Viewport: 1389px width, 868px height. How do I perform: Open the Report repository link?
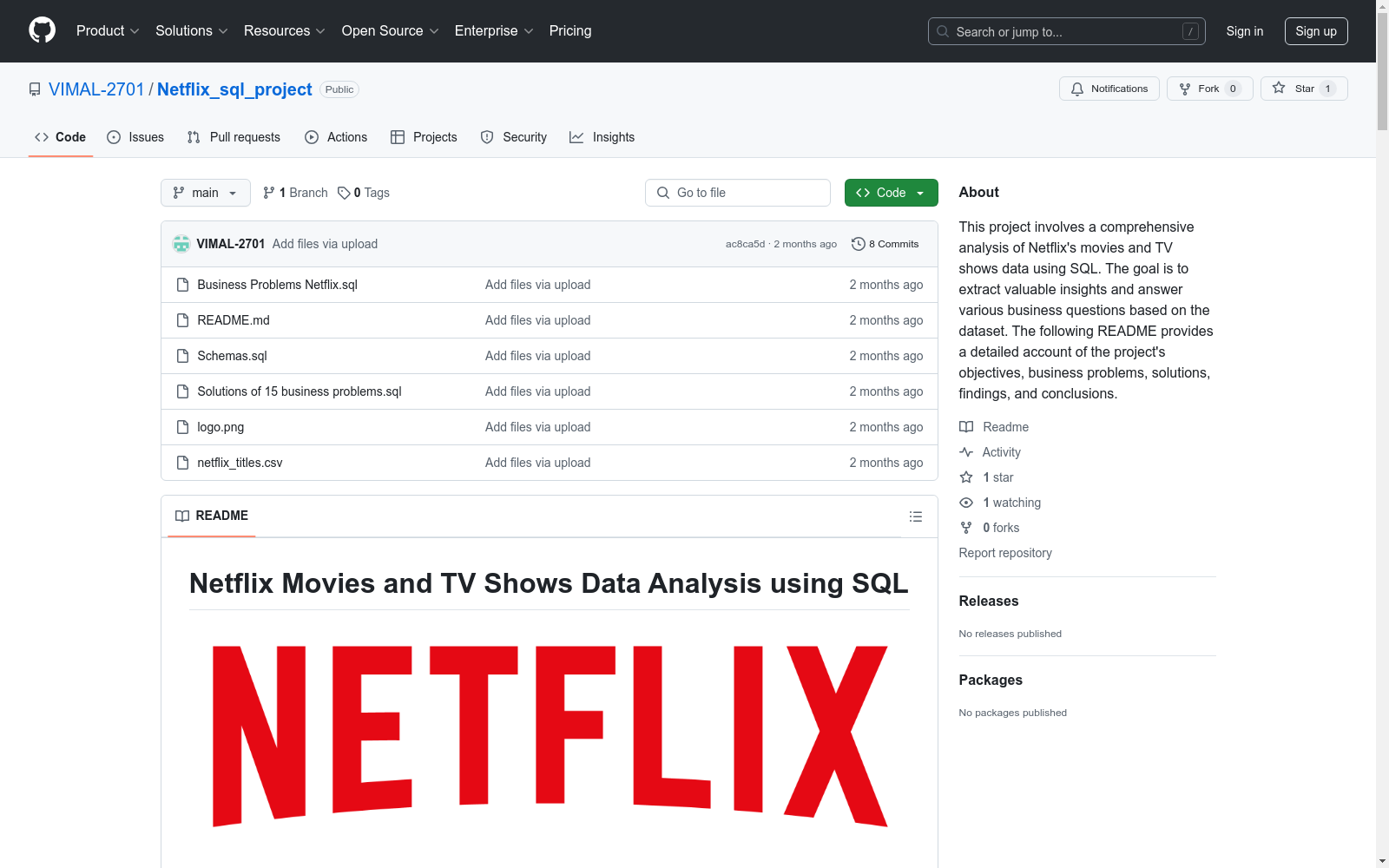point(1005,553)
